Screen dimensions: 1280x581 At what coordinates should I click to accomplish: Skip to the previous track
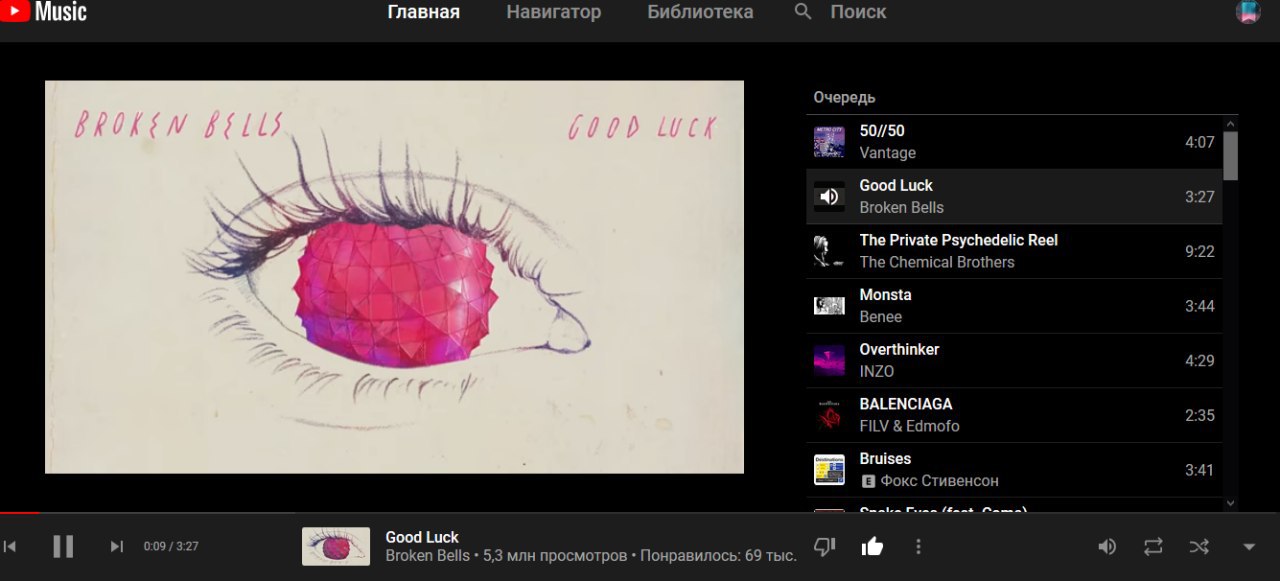click(10, 546)
